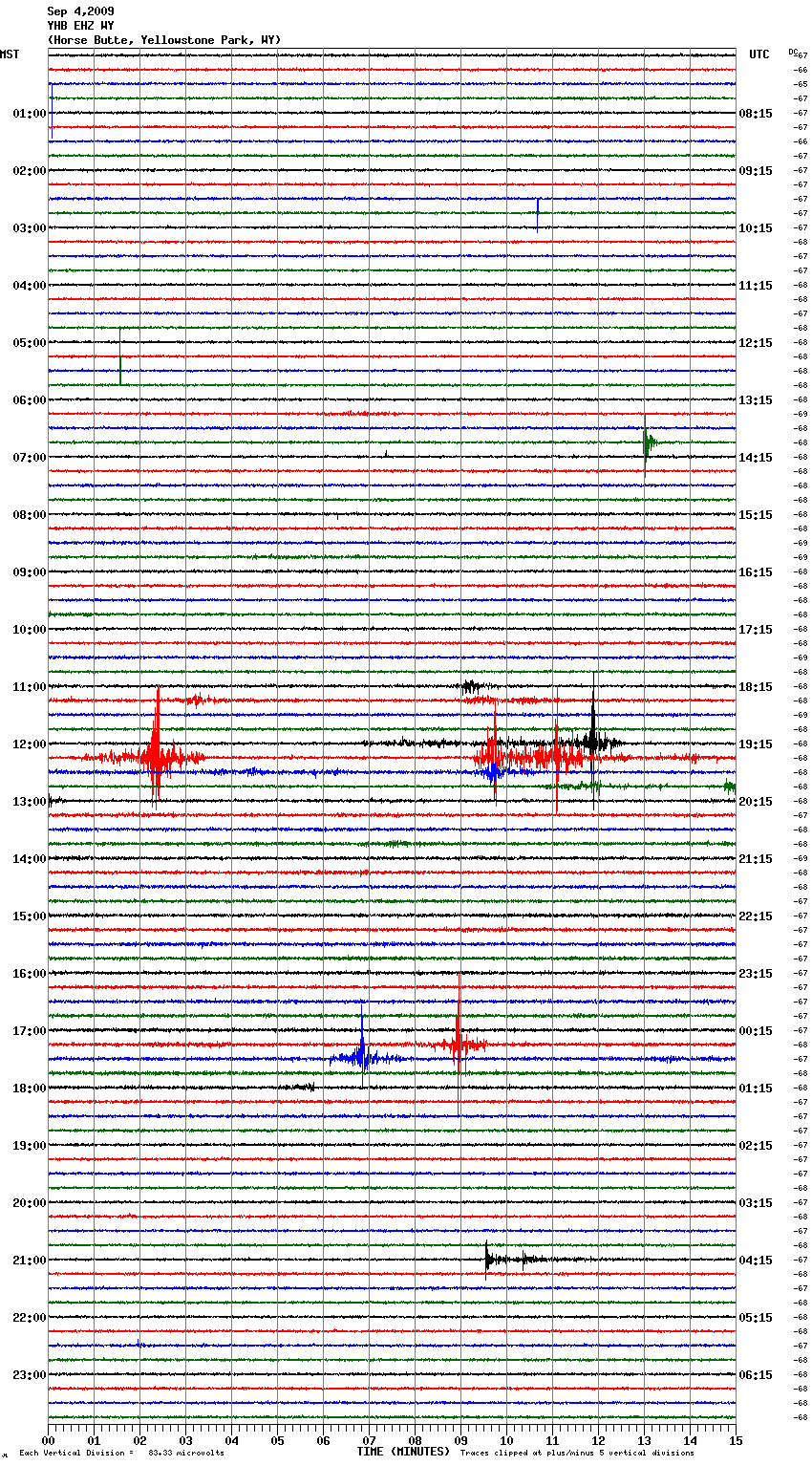The height and width of the screenshot is (1466, 812).
Task: Click the 16:15 UTC time label
Action: pos(756,572)
